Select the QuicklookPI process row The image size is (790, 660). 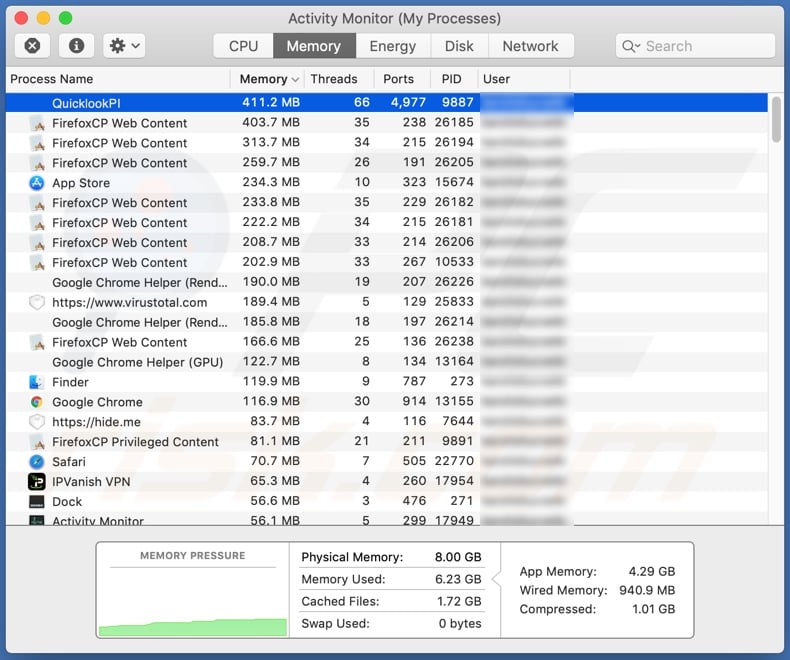386,102
